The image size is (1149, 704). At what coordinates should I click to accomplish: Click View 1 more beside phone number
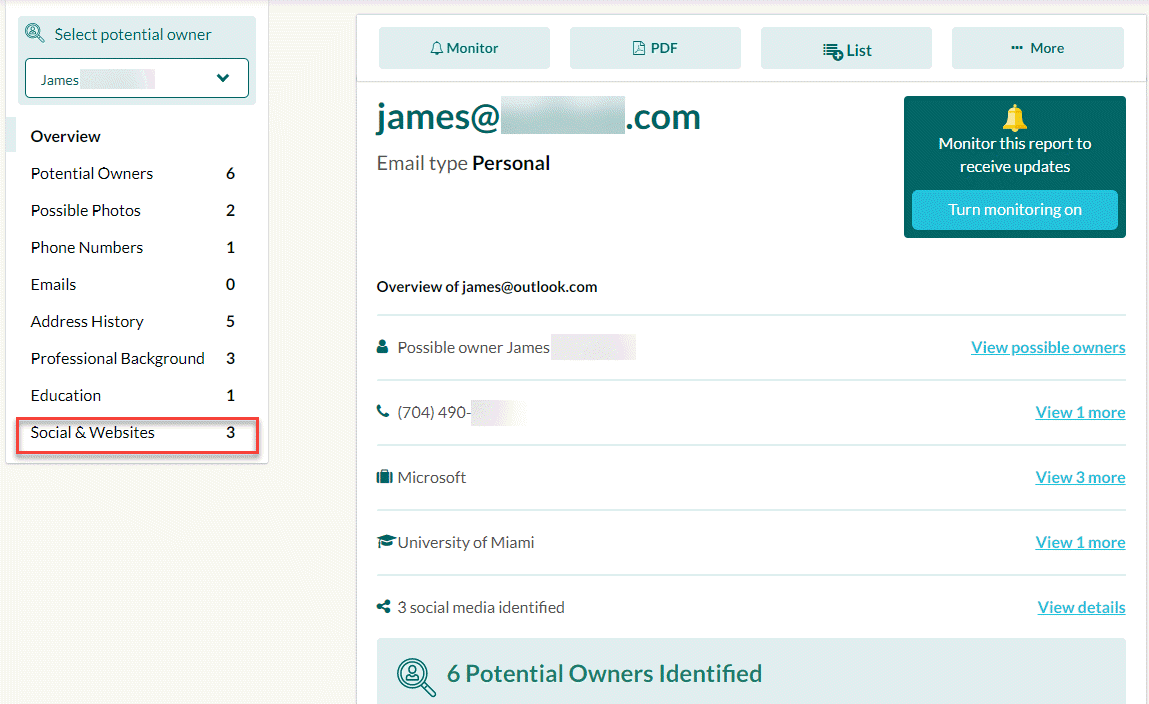(1080, 412)
